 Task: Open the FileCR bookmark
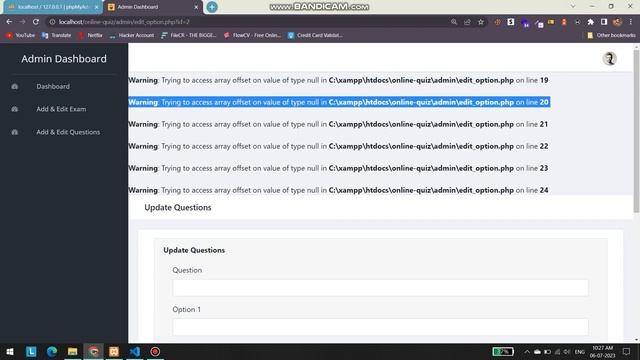click(x=189, y=36)
